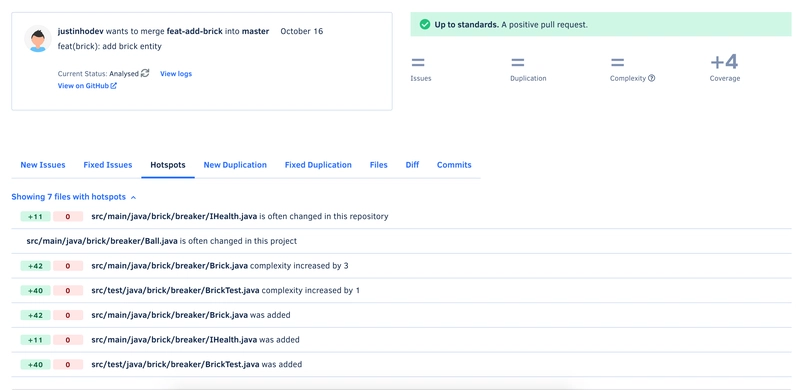The height and width of the screenshot is (390, 800).
Task: Click the master branch name
Action: [x=255, y=31]
